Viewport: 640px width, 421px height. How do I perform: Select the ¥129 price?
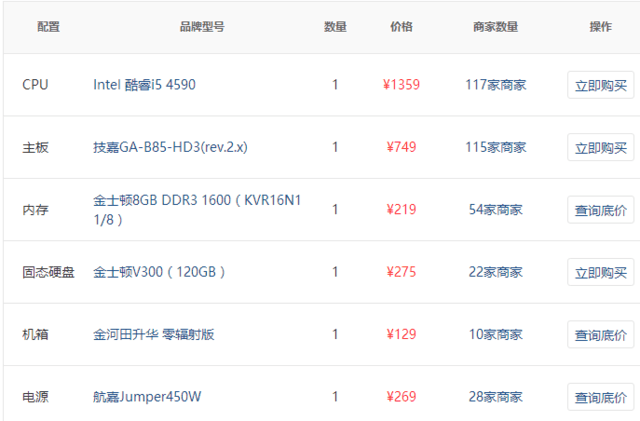click(401, 334)
